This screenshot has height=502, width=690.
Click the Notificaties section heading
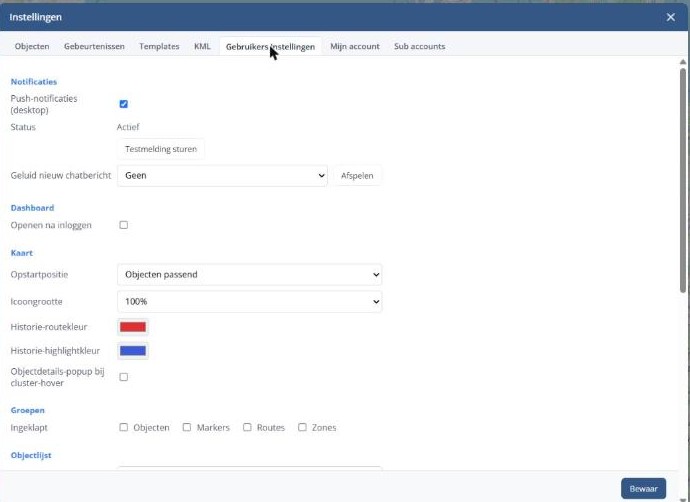pos(34,82)
